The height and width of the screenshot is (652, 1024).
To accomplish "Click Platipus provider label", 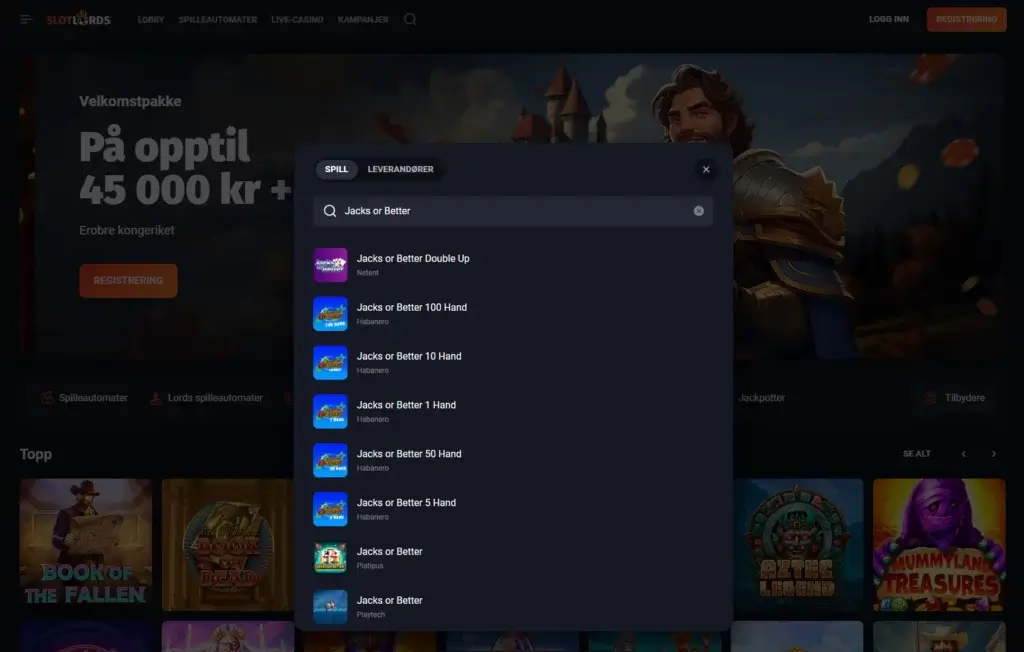I will coord(370,566).
